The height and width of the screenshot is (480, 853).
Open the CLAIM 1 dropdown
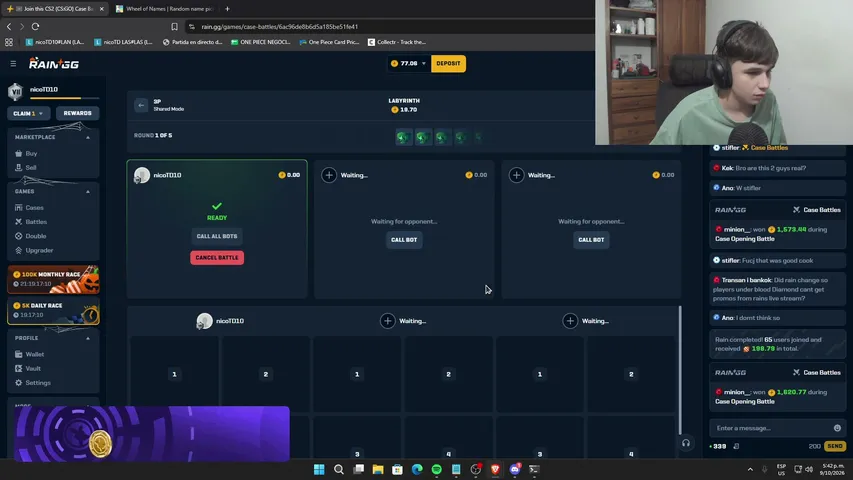point(28,113)
